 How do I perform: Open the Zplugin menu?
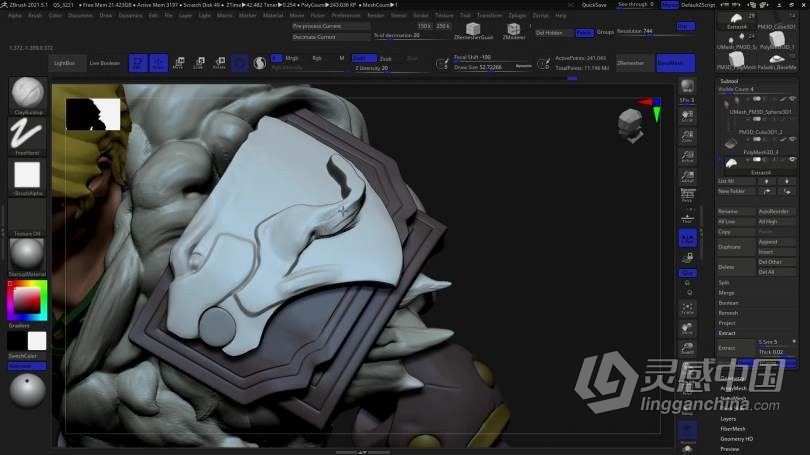pyautogui.click(x=517, y=15)
